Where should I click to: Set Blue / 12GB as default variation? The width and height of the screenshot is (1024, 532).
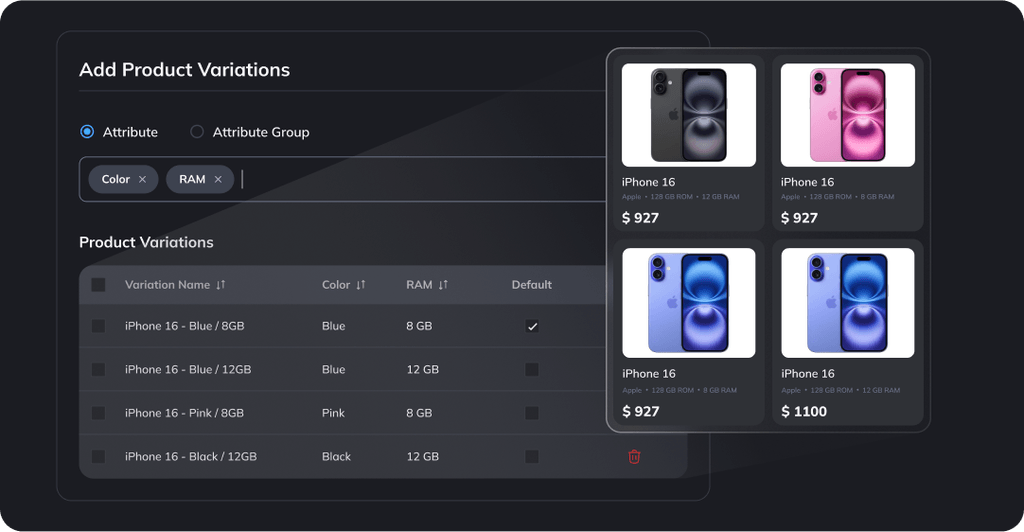pyautogui.click(x=532, y=370)
